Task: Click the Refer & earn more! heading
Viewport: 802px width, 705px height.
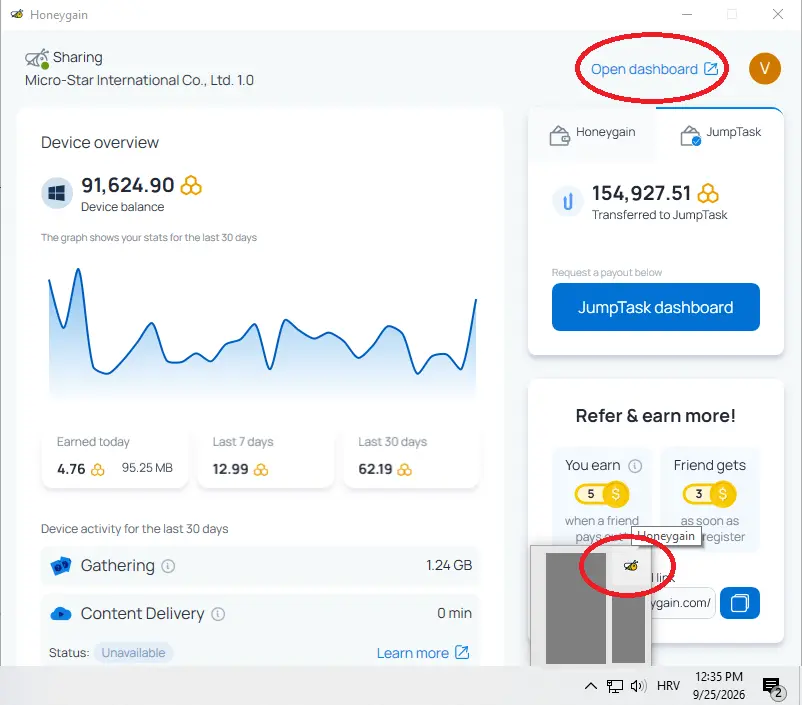Action: 656,416
